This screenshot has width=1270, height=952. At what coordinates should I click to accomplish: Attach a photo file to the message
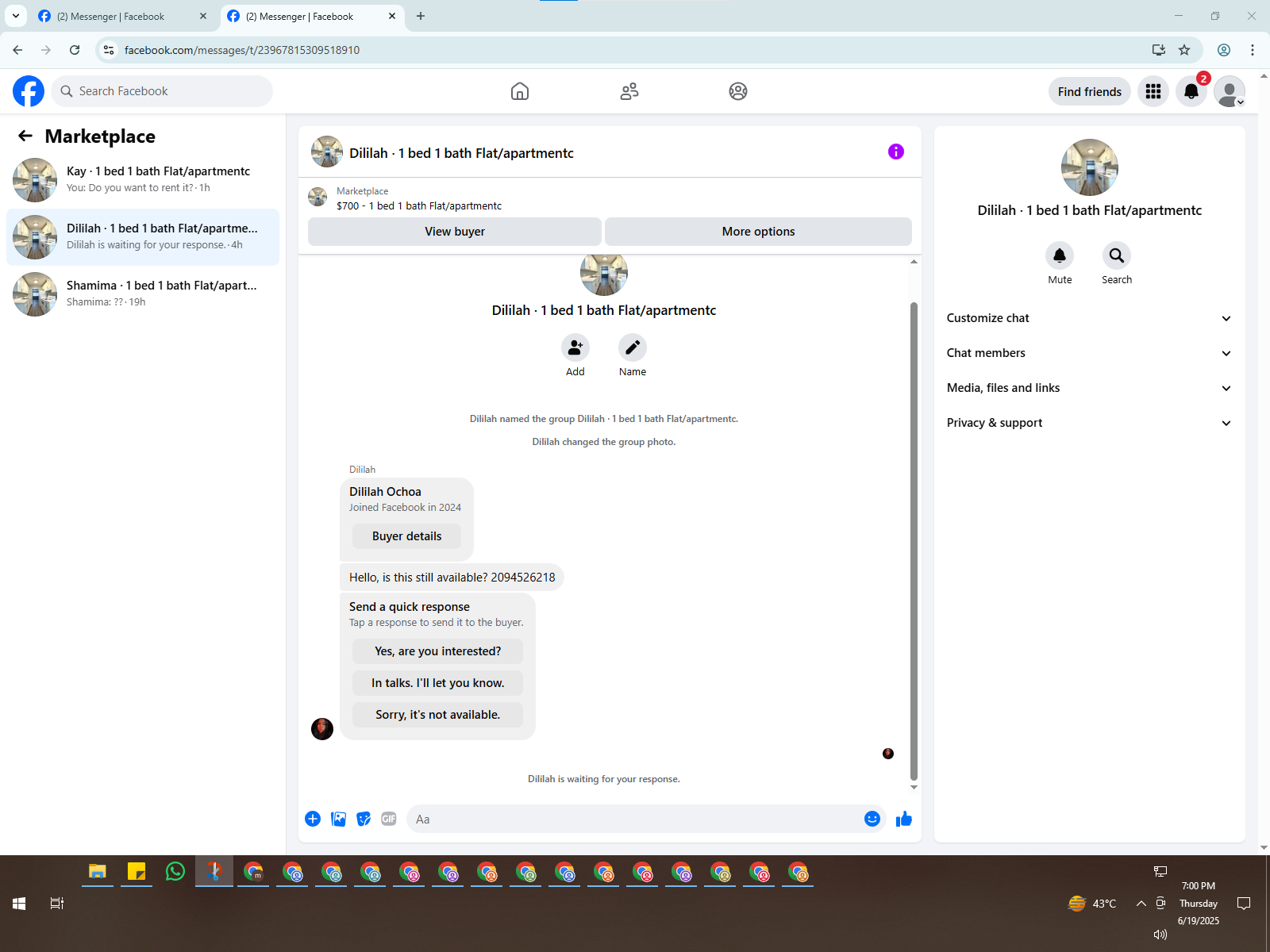(x=338, y=819)
